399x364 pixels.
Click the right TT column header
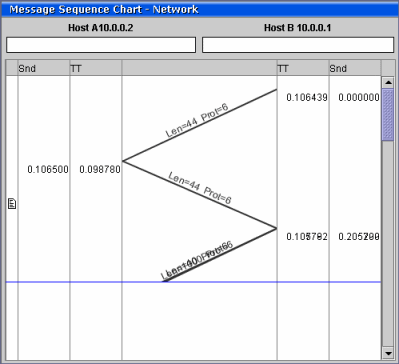tap(303, 68)
